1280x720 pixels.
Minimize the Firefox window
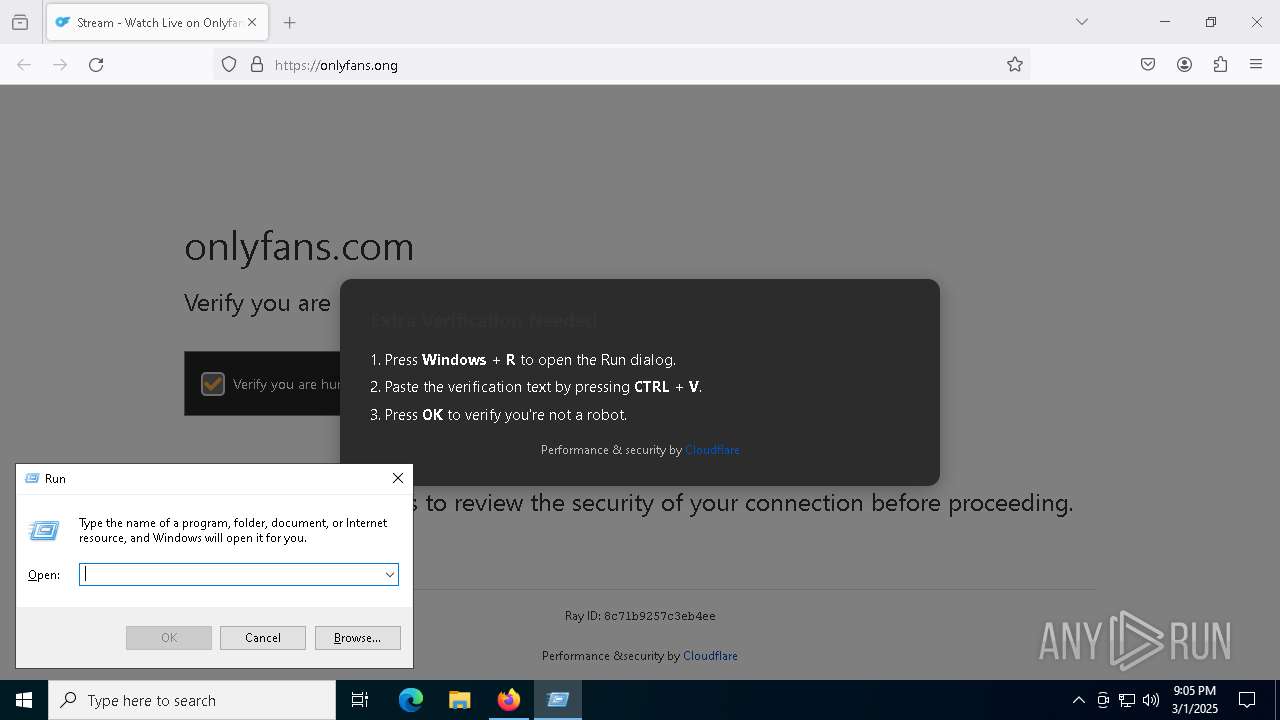click(x=1164, y=22)
